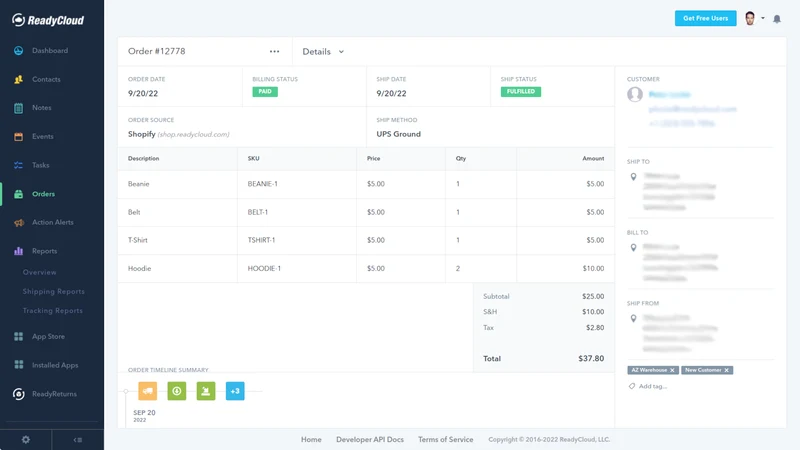Click the Orders basket icon

click(18, 194)
